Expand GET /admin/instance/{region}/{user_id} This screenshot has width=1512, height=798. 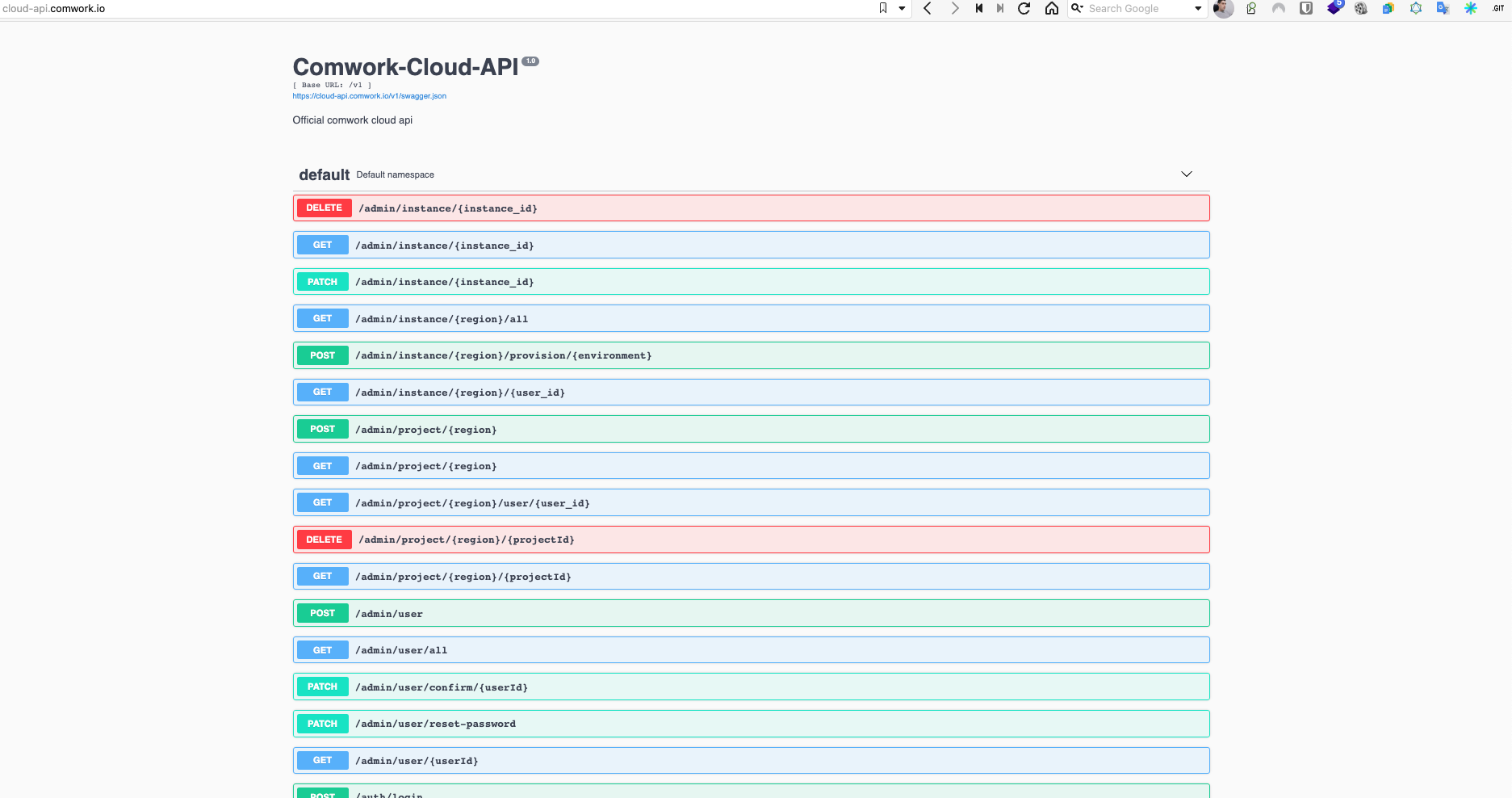tap(751, 392)
